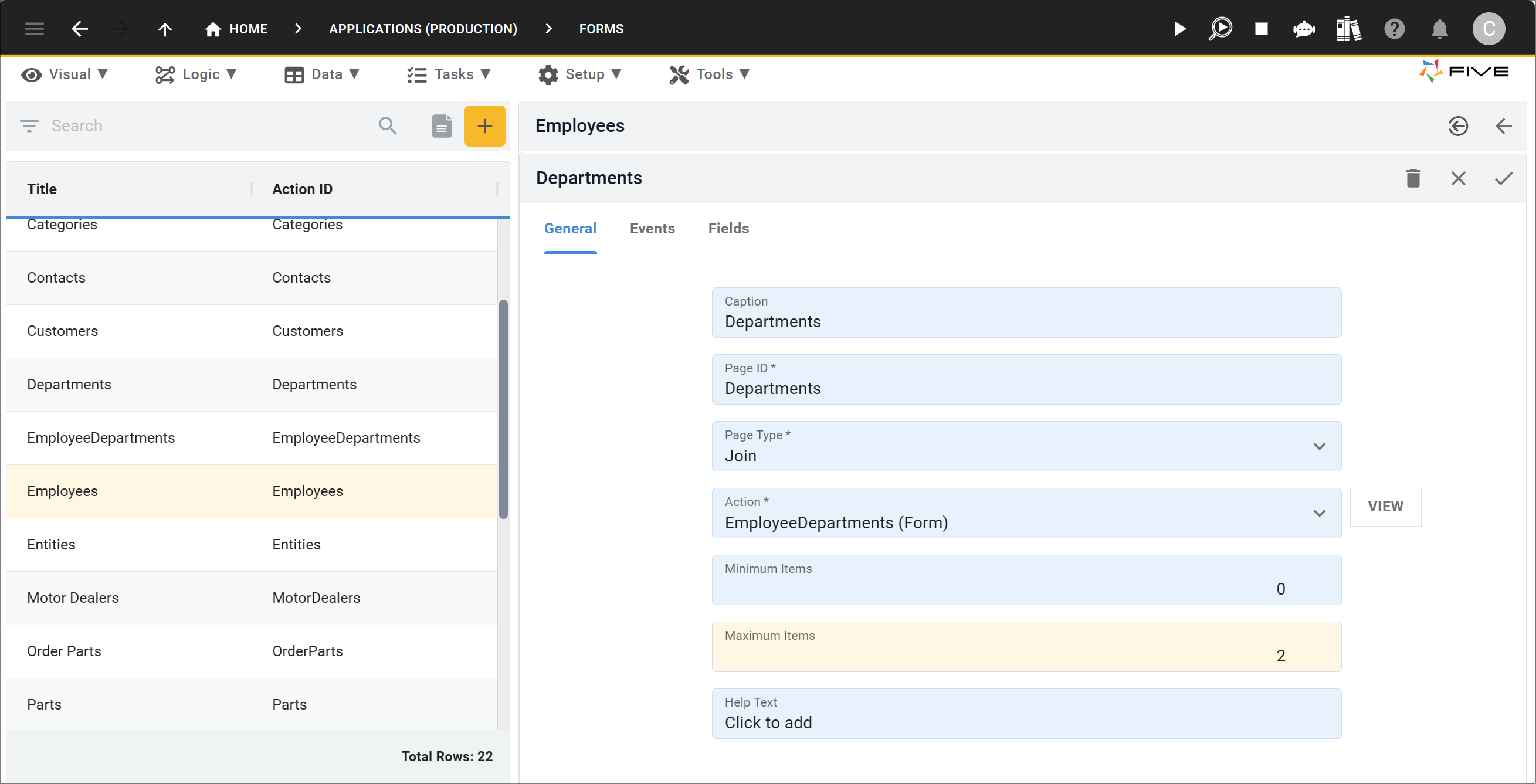The height and width of the screenshot is (784, 1536).
Task: Go to the FORMS breadcrumb
Action: 601,29
